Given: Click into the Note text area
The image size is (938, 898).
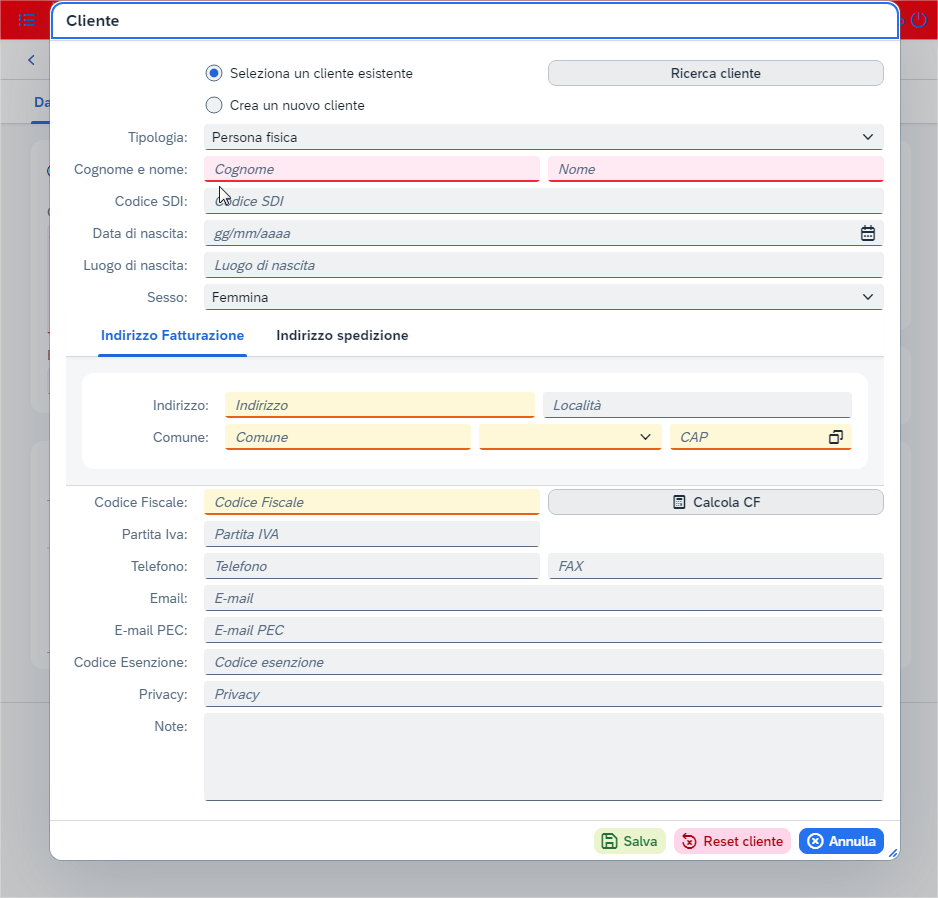Looking at the screenshot, I should (x=543, y=756).
